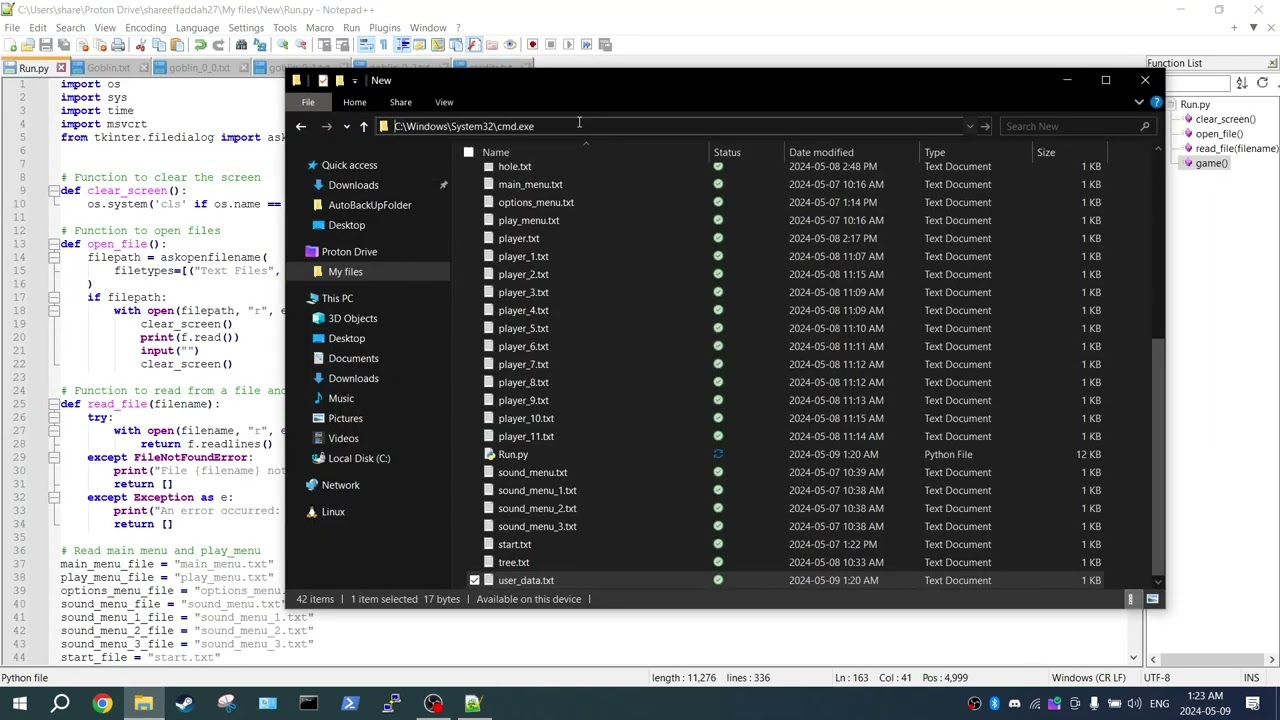Click the Print icon in Notepad++ toolbar
The height and width of the screenshot is (720, 1280).
click(x=118, y=44)
